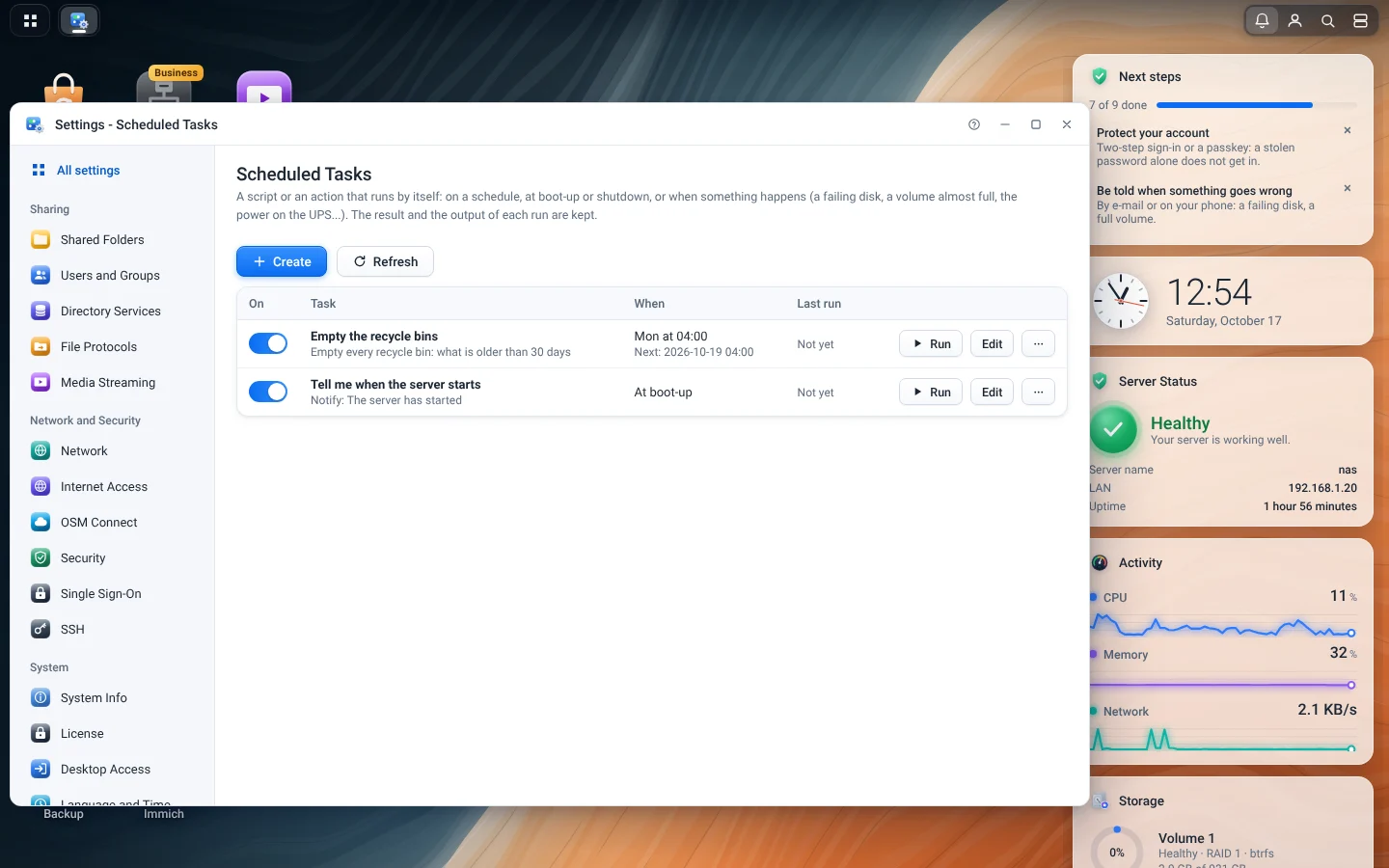1389x868 pixels.
Task: Click the Security shield icon
Action: coord(41,557)
